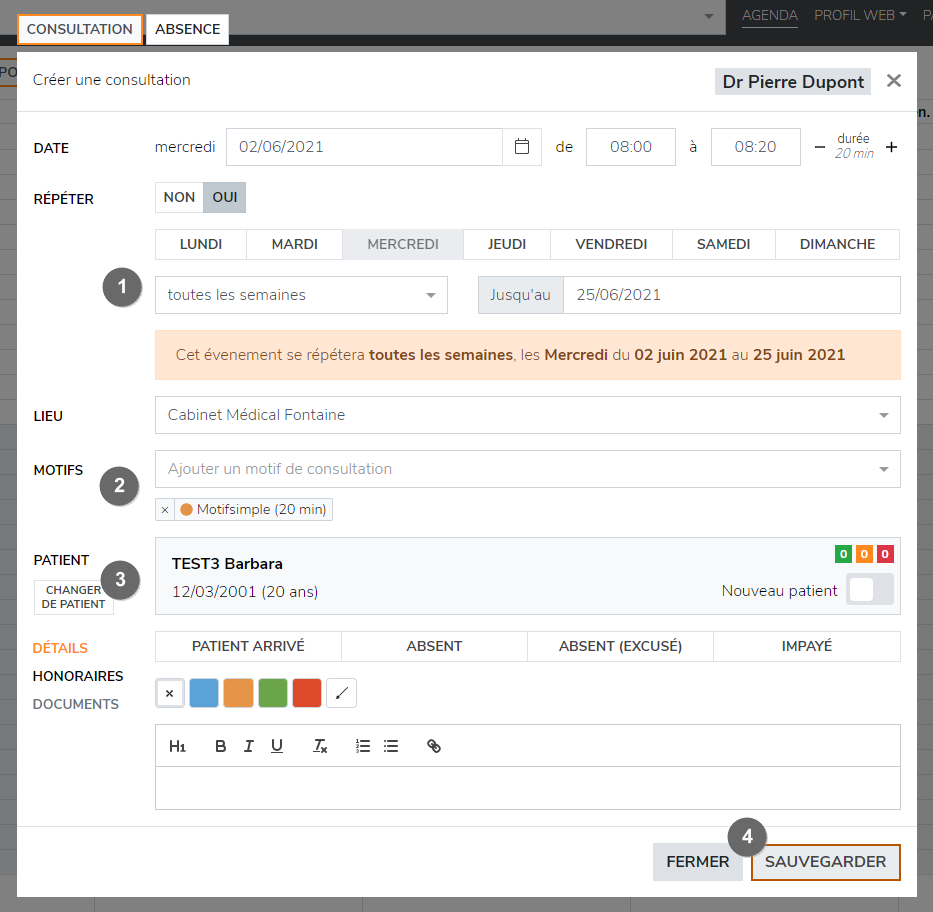Click the CHANGER DE PATIENT button
The image size is (933, 912).
pyautogui.click(x=74, y=597)
